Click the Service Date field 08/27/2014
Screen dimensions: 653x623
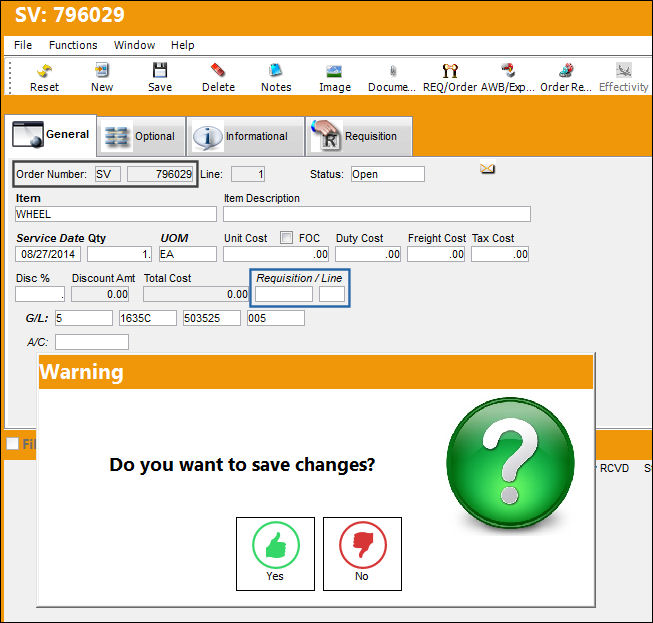48,254
